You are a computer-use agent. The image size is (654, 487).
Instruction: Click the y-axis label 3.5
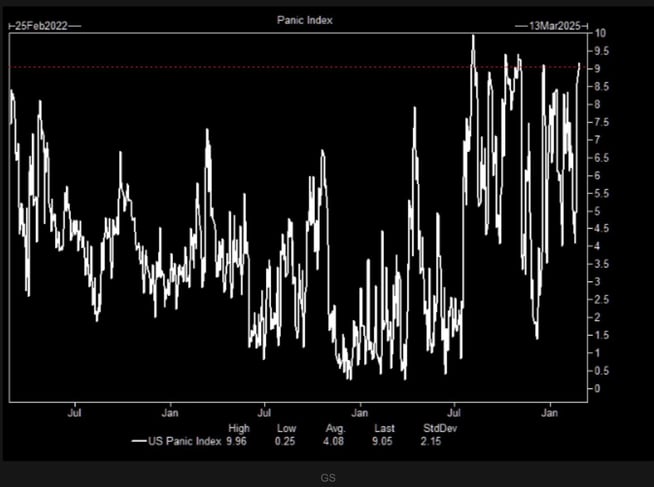(x=601, y=264)
